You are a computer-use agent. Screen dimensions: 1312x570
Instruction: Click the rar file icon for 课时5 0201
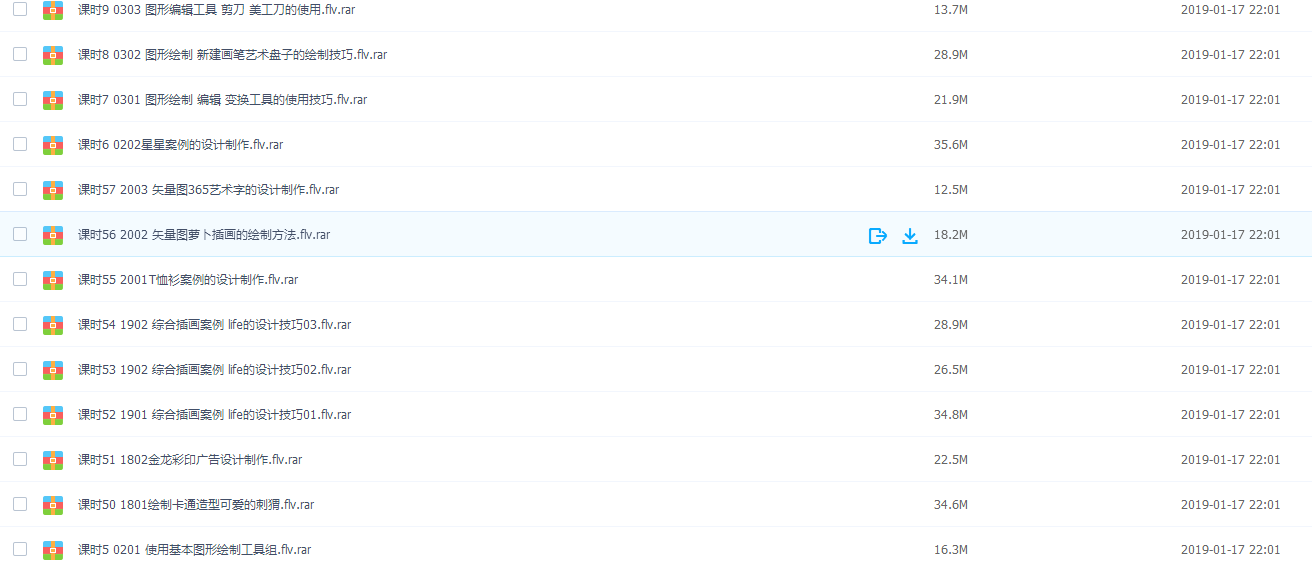53,550
